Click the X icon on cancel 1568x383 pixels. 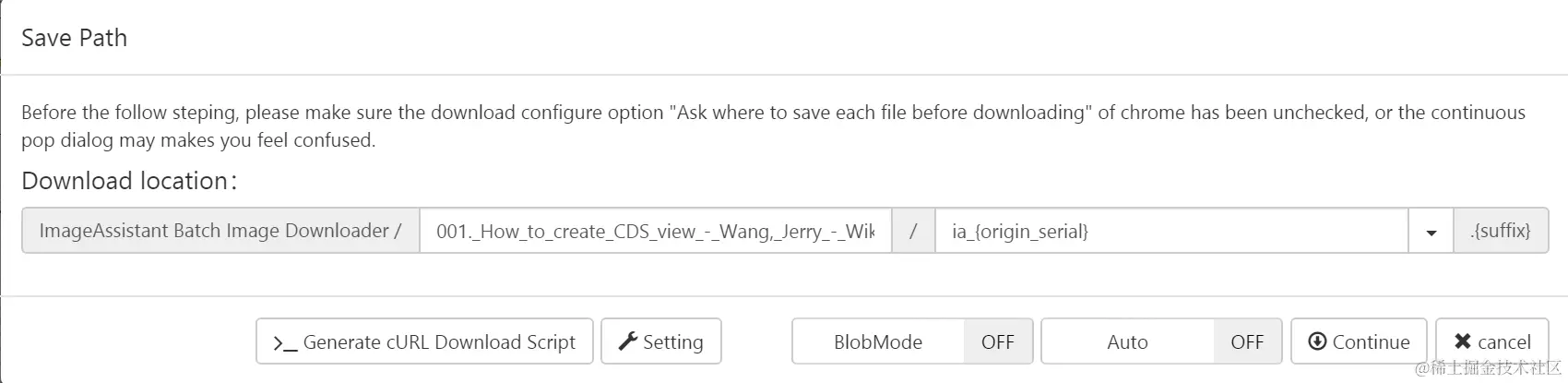pos(1463,341)
